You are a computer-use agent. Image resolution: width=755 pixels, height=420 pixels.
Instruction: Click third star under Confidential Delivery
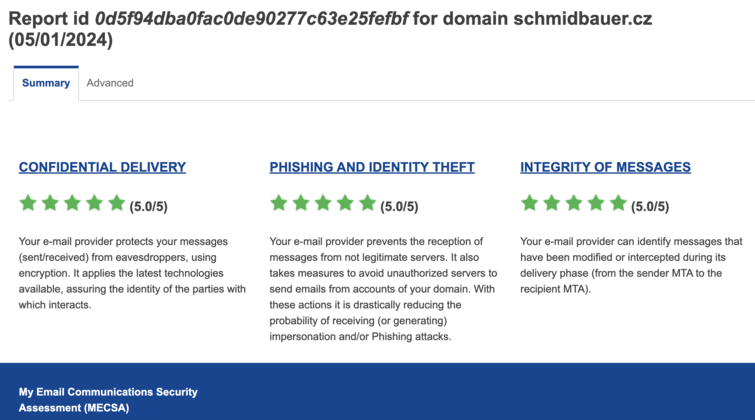pyautogui.click(x=72, y=203)
